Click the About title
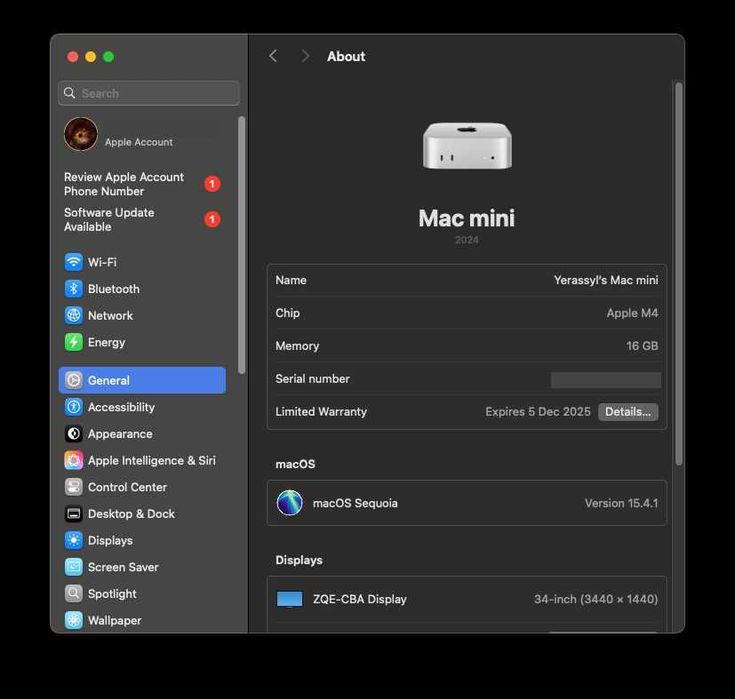Screen dimensions: 735x699 coord(346,56)
